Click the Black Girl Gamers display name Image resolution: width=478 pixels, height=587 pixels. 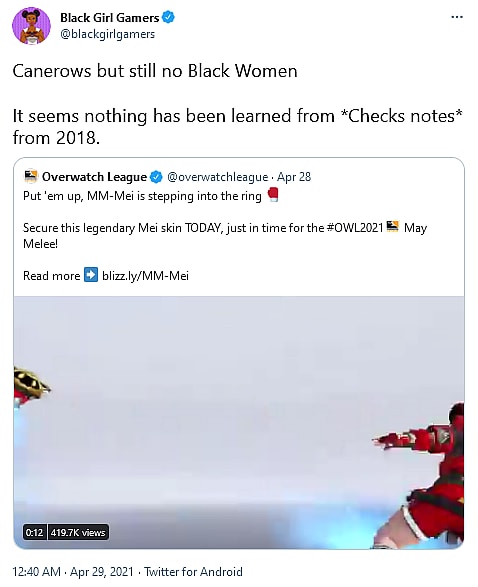(x=110, y=18)
